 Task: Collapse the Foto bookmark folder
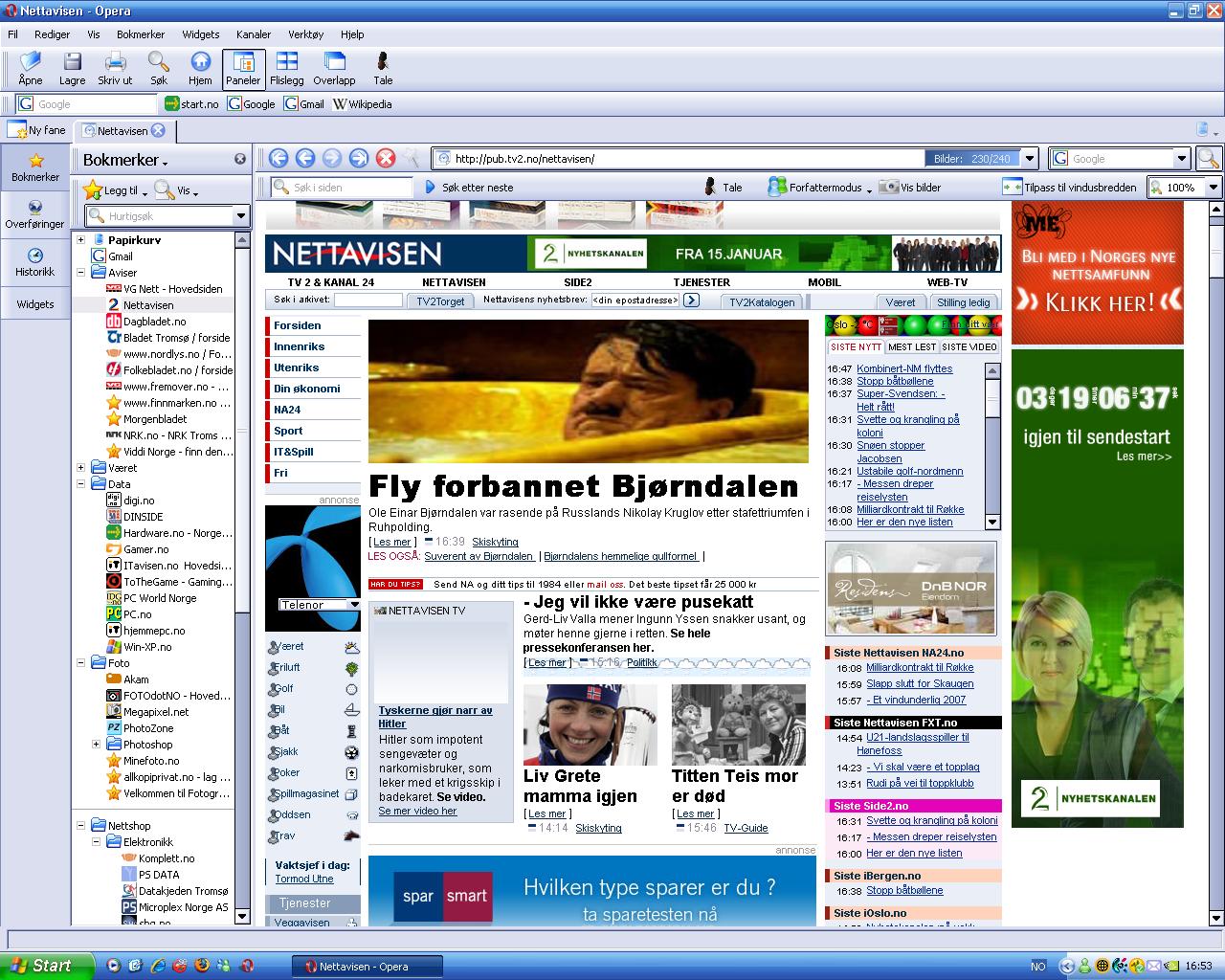(81, 662)
